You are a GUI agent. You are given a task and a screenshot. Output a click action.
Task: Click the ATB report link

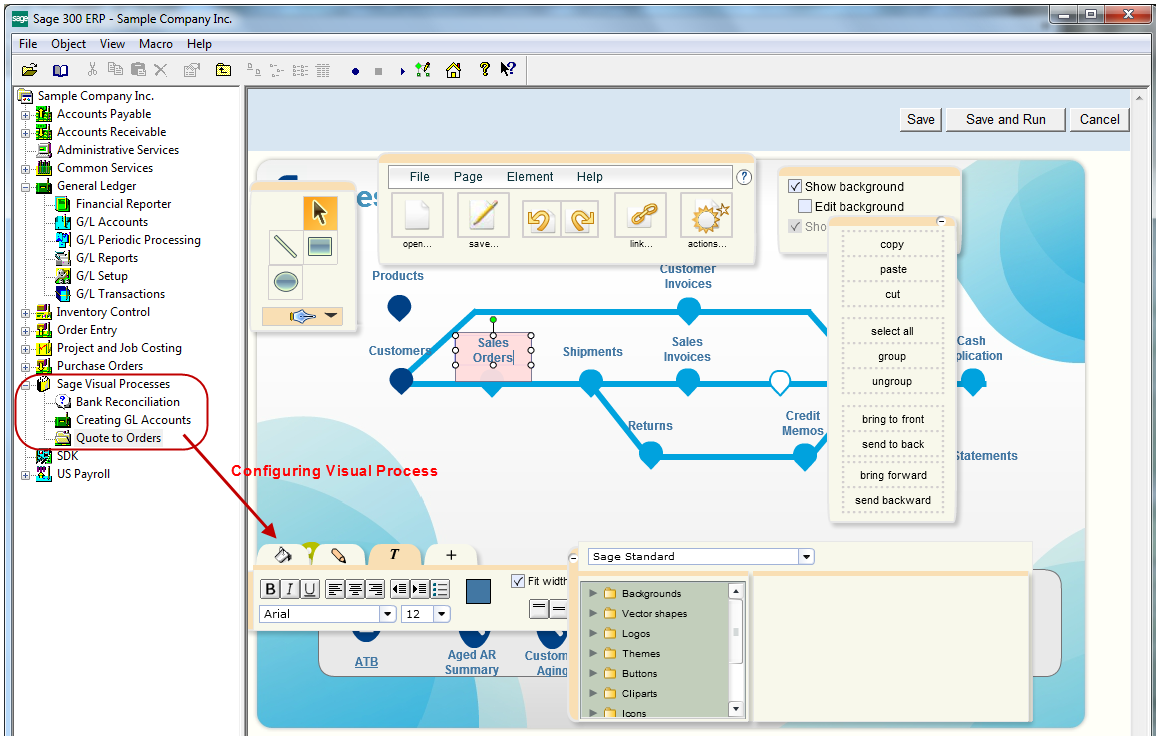(x=366, y=662)
